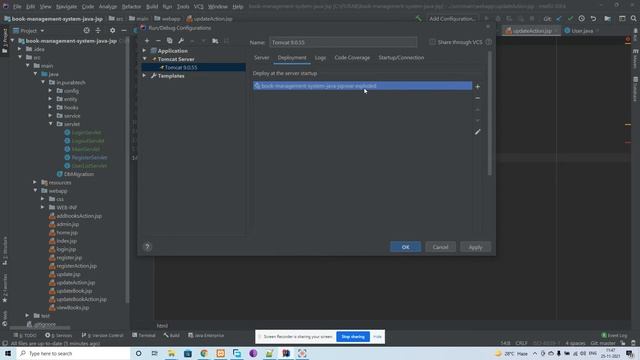Select war exploded artifact row in deploy list
This screenshot has width=640, height=360.
362,86
